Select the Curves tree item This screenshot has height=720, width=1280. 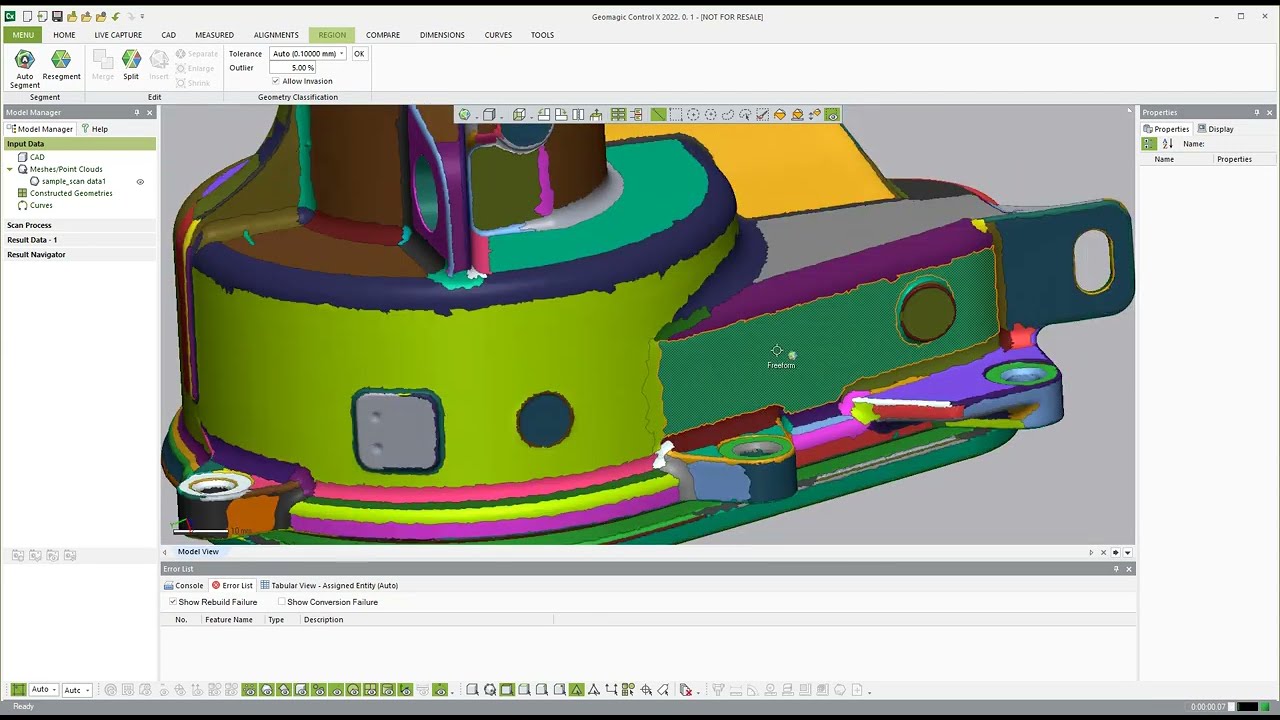pos(41,205)
